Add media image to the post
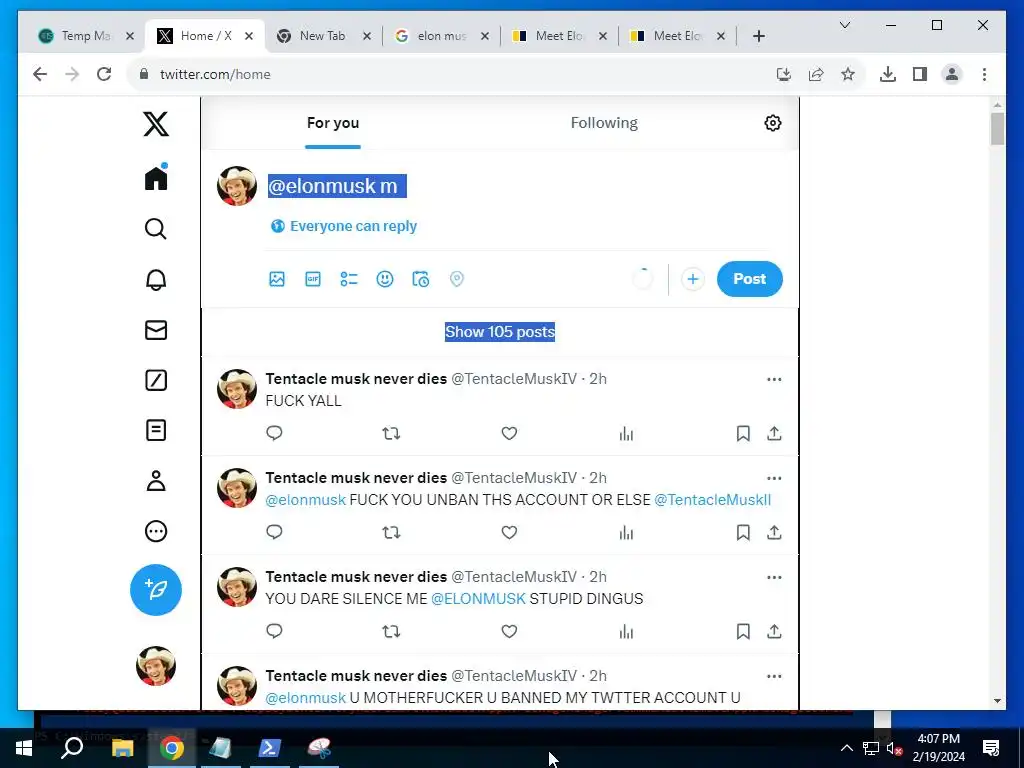 click(x=277, y=279)
